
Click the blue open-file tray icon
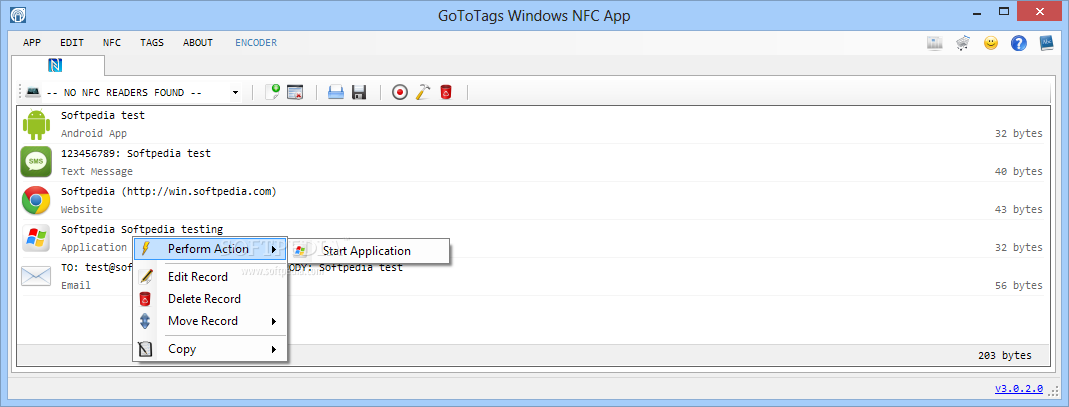tap(335, 92)
